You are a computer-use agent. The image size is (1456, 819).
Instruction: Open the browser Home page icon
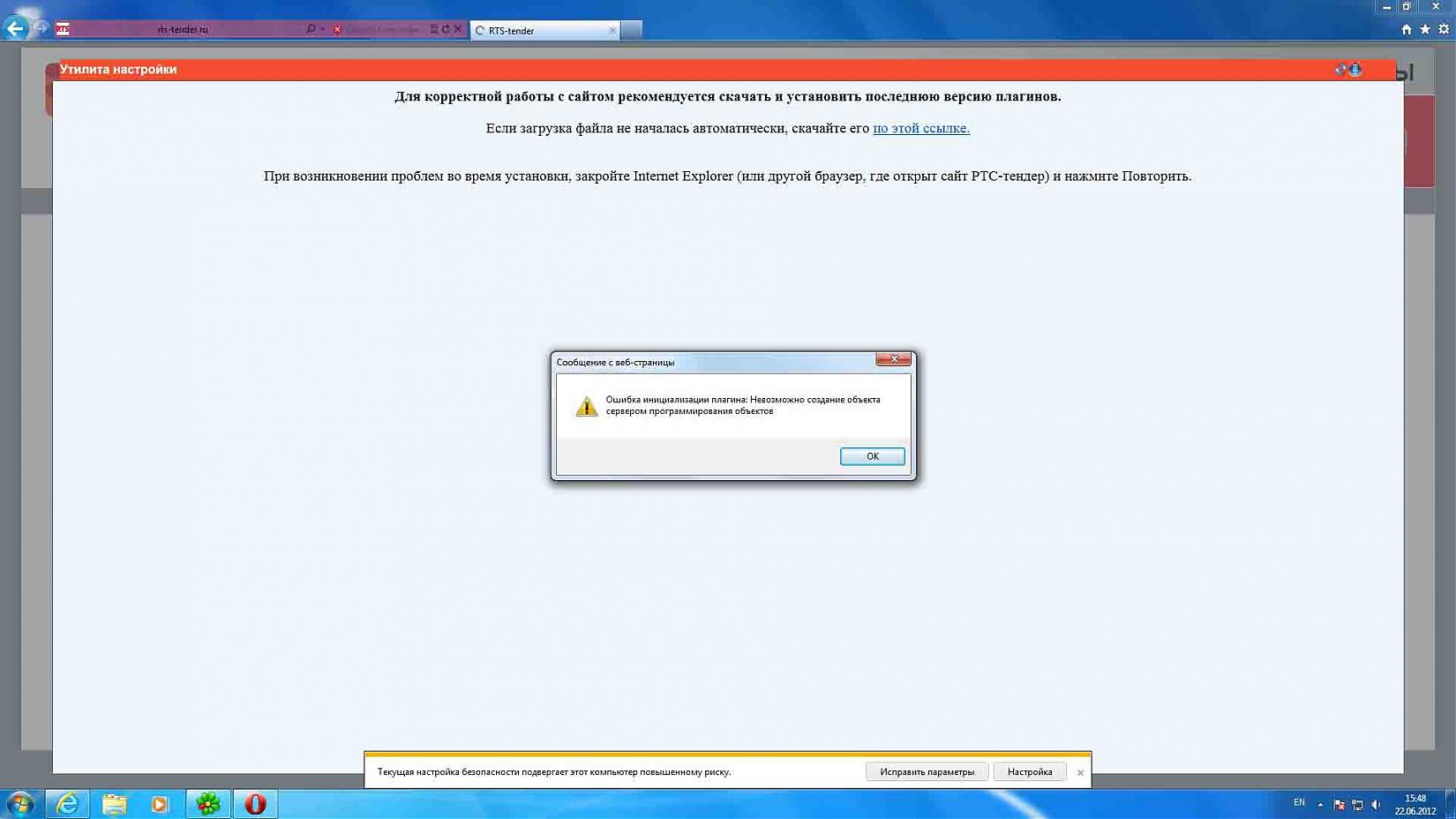point(1407,29)
